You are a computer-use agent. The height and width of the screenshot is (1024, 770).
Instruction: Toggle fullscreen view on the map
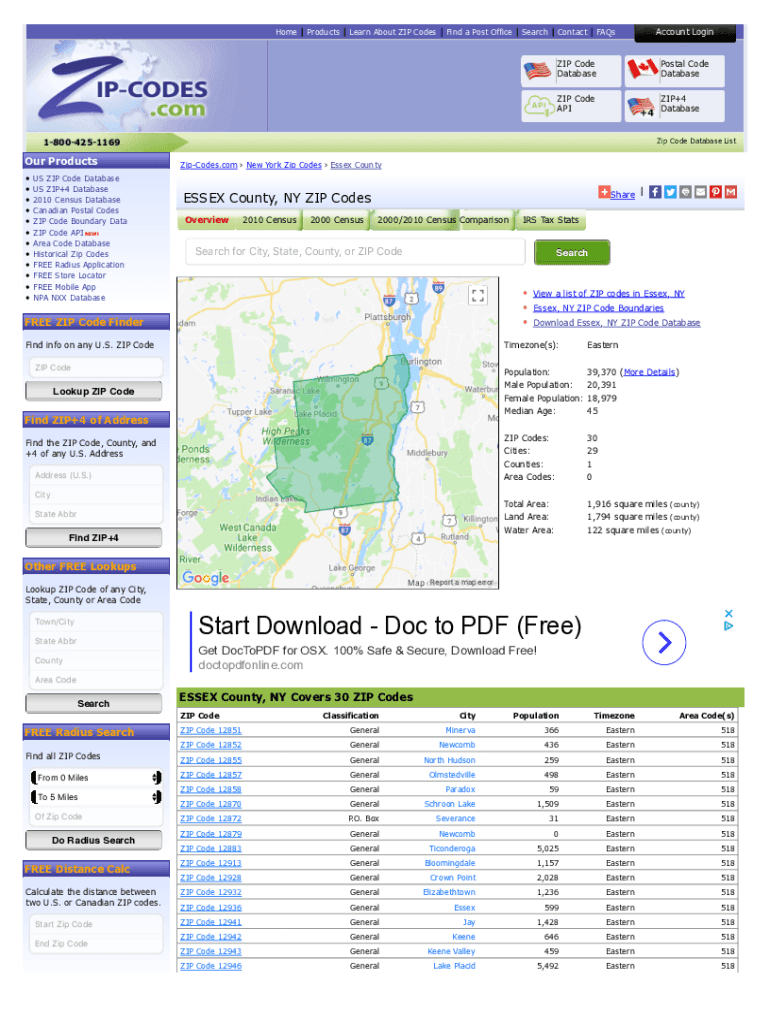click(478, 294)
